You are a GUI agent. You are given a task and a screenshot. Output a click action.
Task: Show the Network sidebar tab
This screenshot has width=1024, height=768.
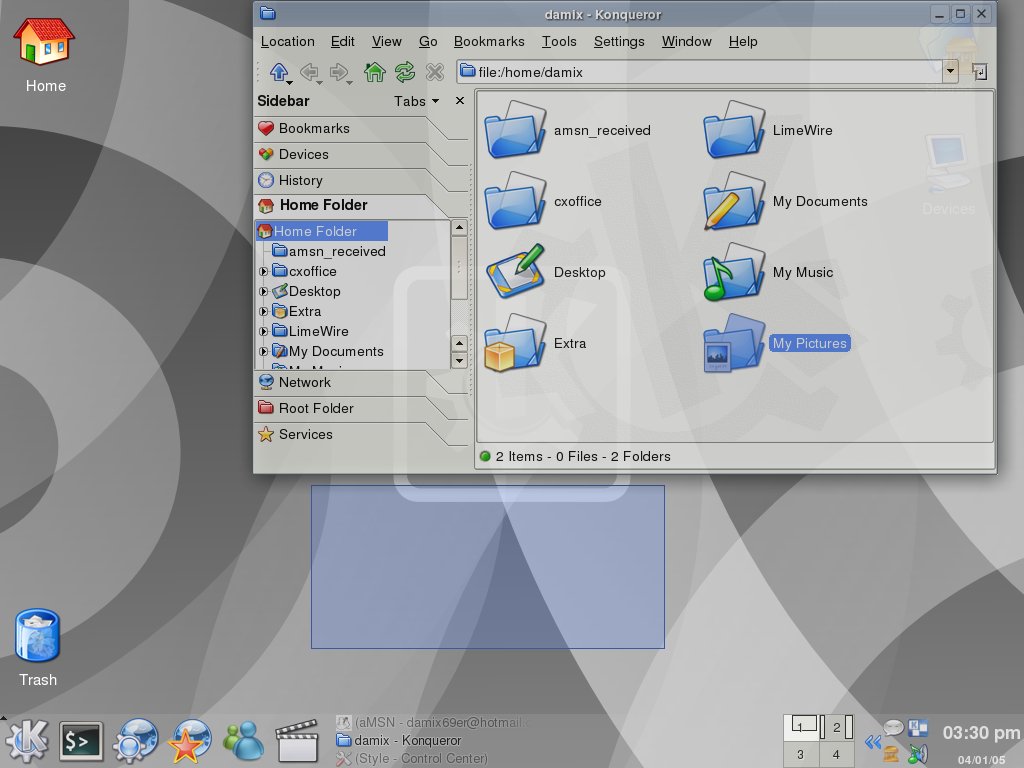pos(353,383)
